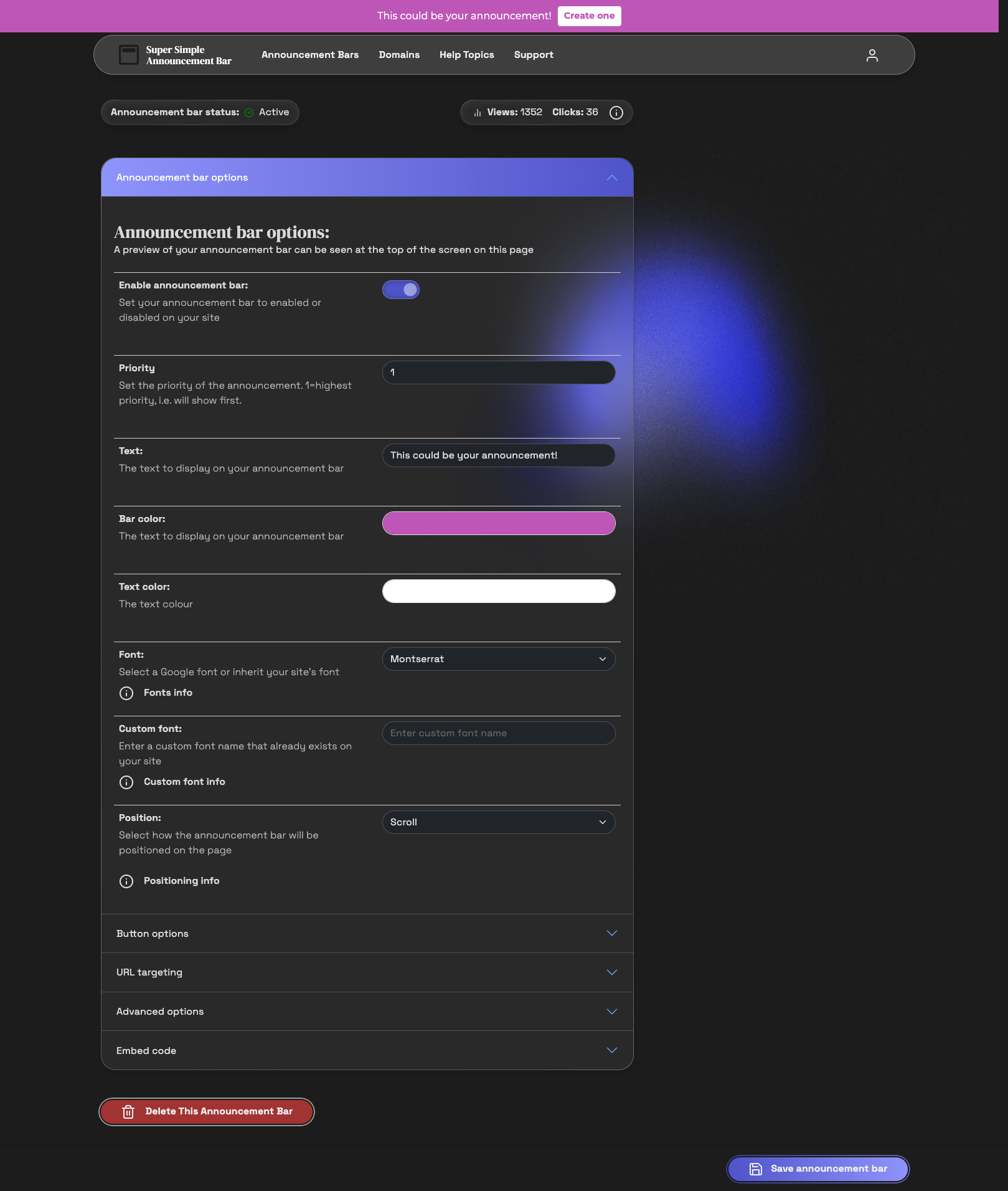
Task: Click the trash icon on the delete button
Action: (128, 1111)
